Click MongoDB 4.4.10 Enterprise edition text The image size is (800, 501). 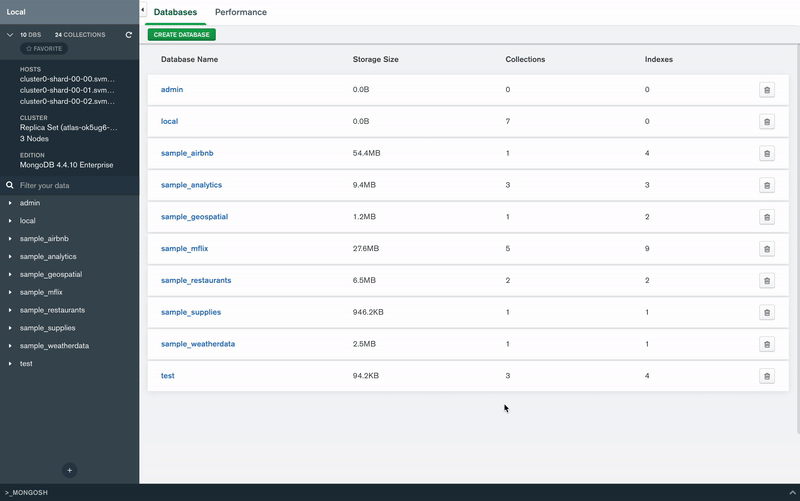[66, 165]
